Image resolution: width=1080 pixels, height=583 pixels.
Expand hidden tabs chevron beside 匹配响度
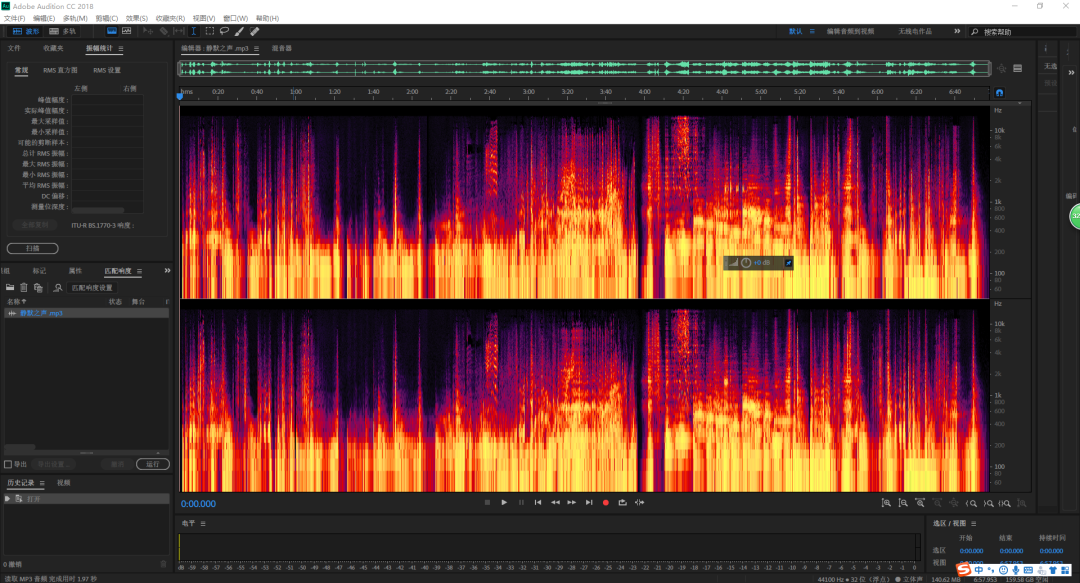pos(167,271)
